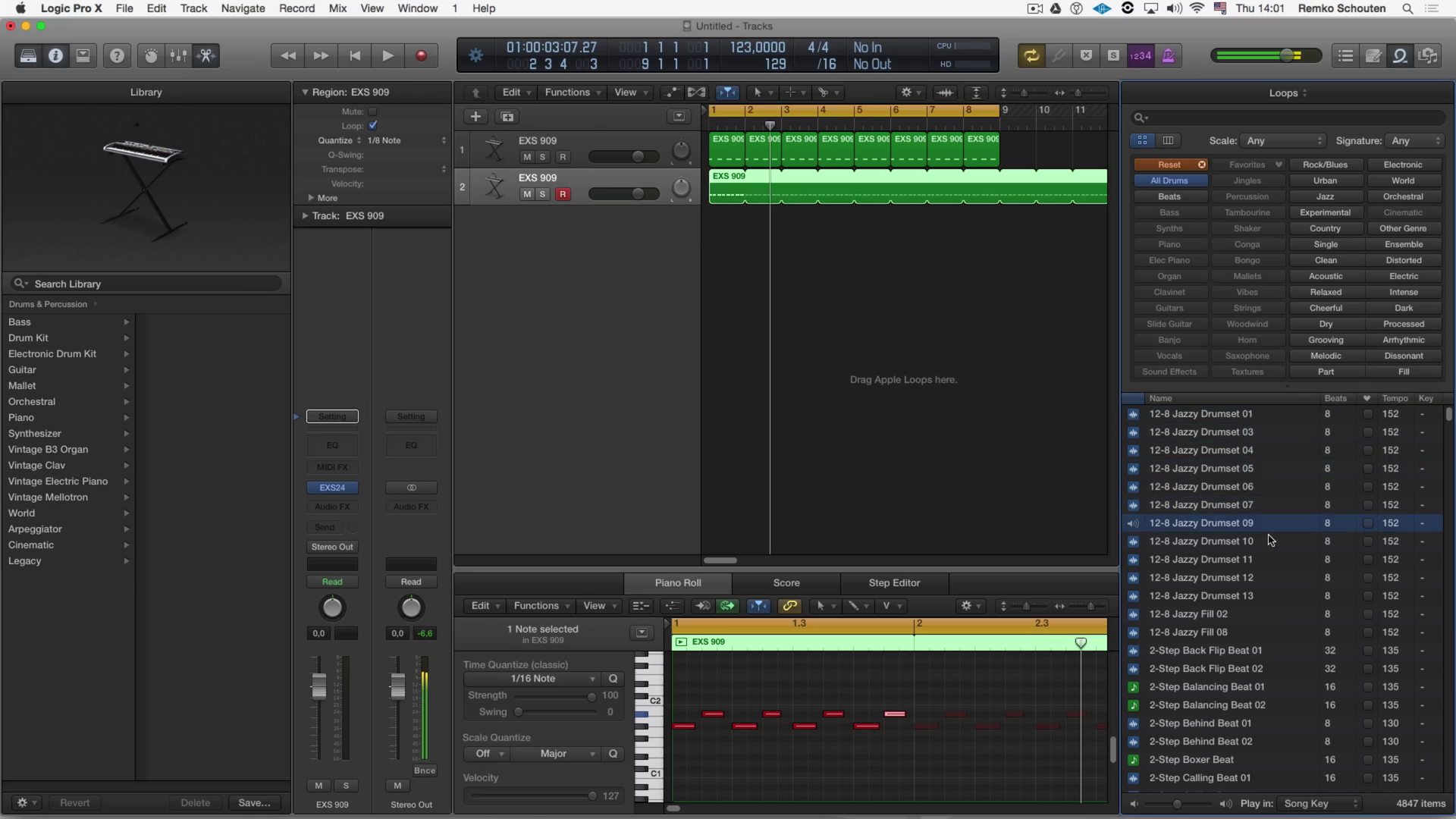Open the Media browser icon
Image resolution: width=1456 pixels, height=819 pixels.
(x=1428, y=55)
